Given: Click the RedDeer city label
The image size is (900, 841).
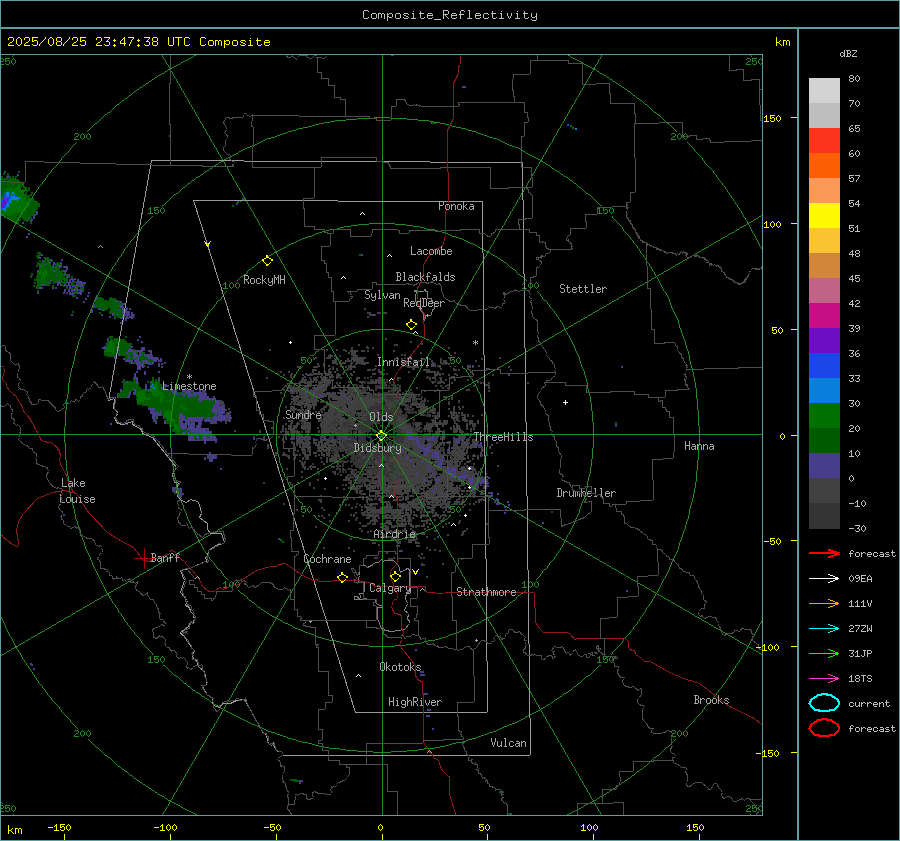Looking at the screenshot, I should coord(424,303).
